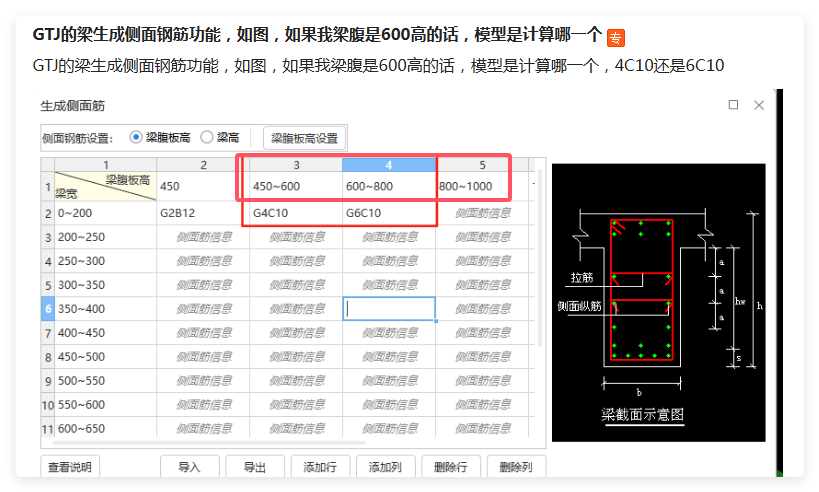Click the active edit cell in row 350~400
819x492 pixels.
tap(389, 309)
